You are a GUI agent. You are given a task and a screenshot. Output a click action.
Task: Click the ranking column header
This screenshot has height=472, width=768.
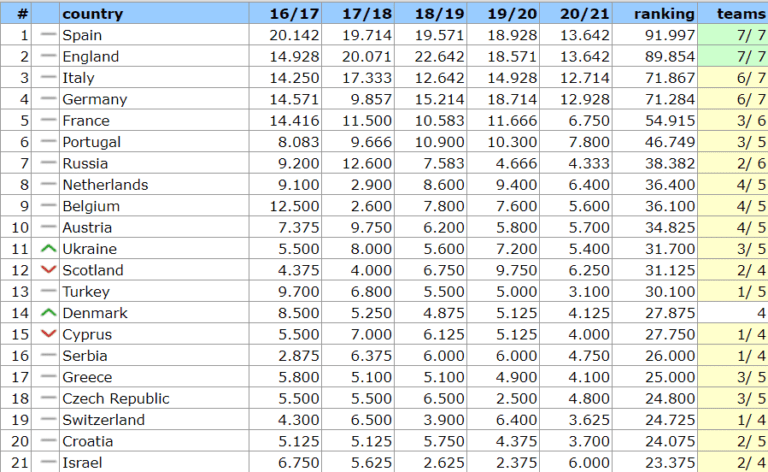pyautogui.click(x=664, y=14)
